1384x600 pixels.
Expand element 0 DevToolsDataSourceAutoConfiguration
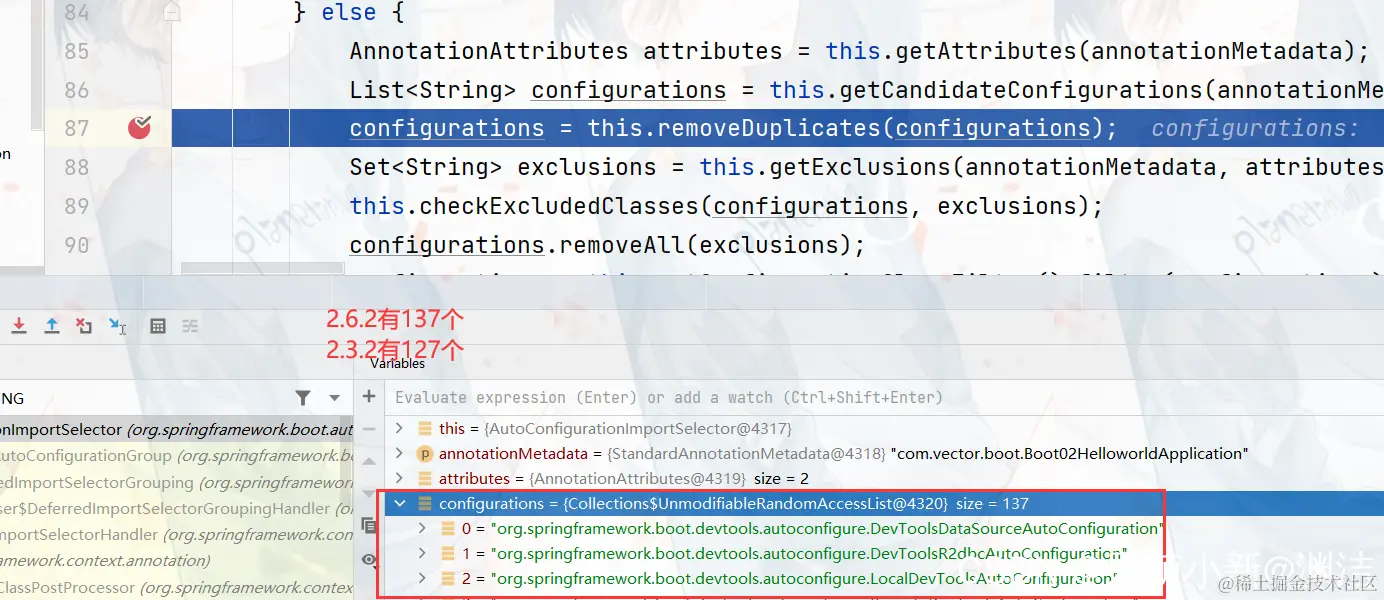pyautogui.click(x=422, y=528)
